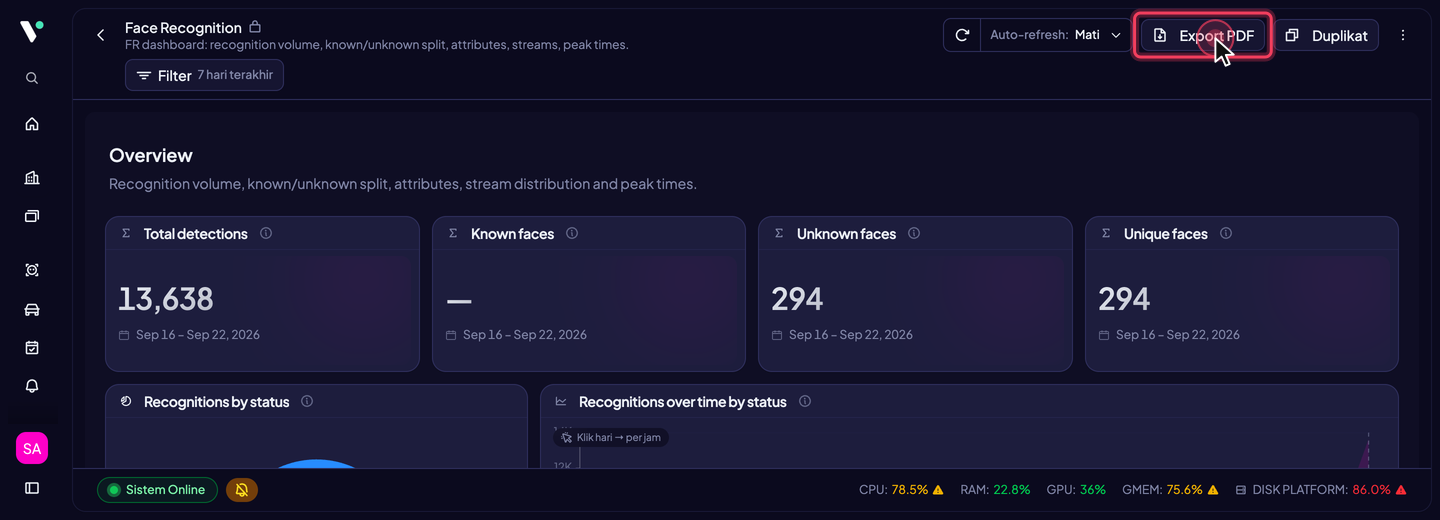Open the Auto-refresh Mati dropdown
The image size is (1440, 520).
pyautogui.click(x=1056, y=35)
